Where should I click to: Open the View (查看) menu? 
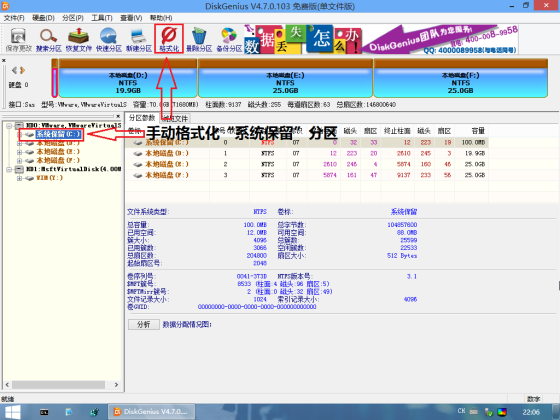(x=131, y=18)
